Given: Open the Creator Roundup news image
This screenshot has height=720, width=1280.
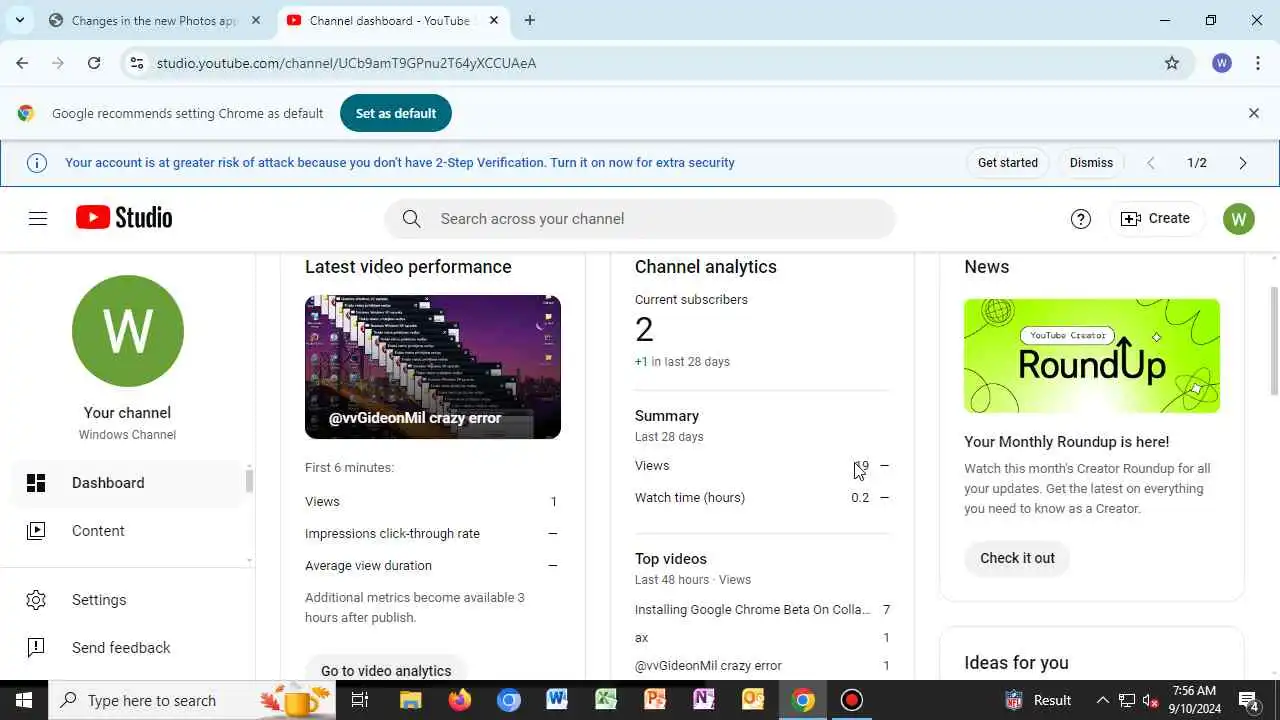Looking at the screenshot, I should click(x=1092, y=356).
